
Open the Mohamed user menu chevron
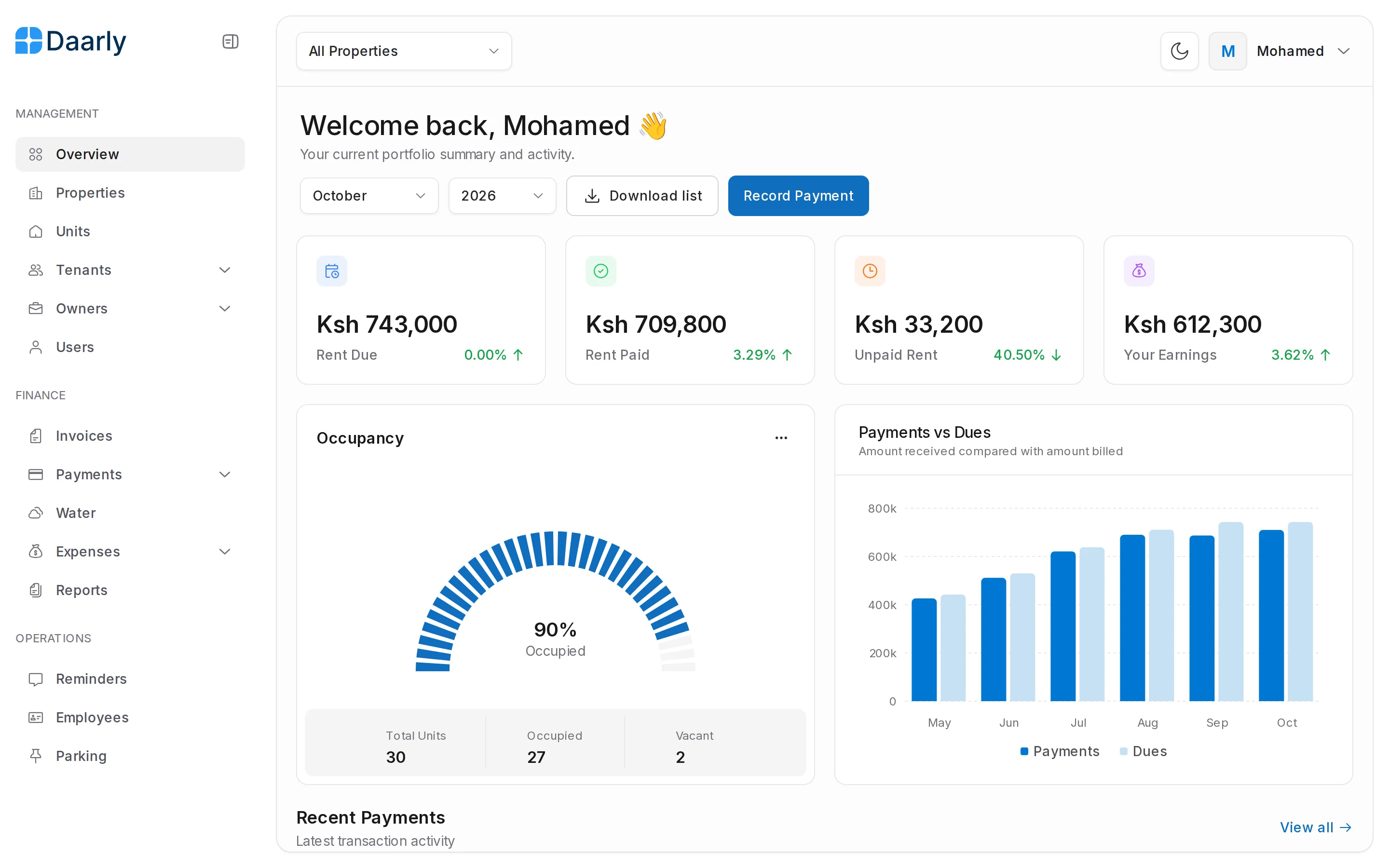click(1343, 51)
